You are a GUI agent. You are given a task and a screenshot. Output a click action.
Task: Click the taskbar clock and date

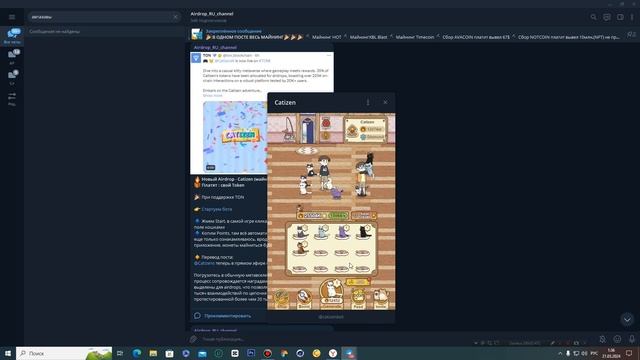pyautogui.click(x=611, y=353)
